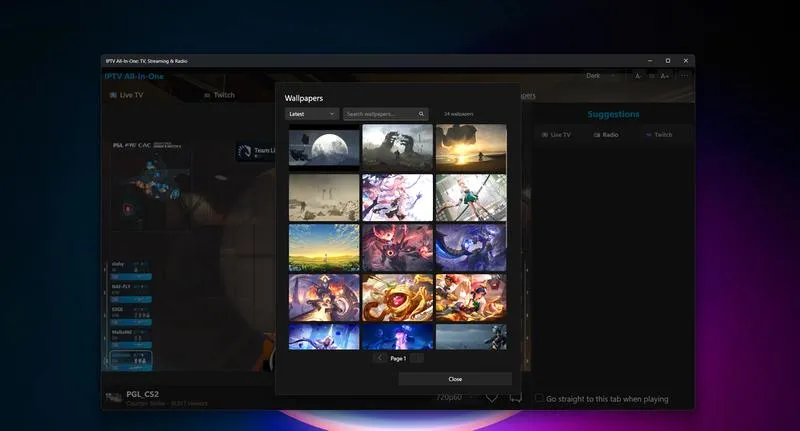Select the beige foggy ruins wallpaper

pyautogui.click(x=324, y=197)
